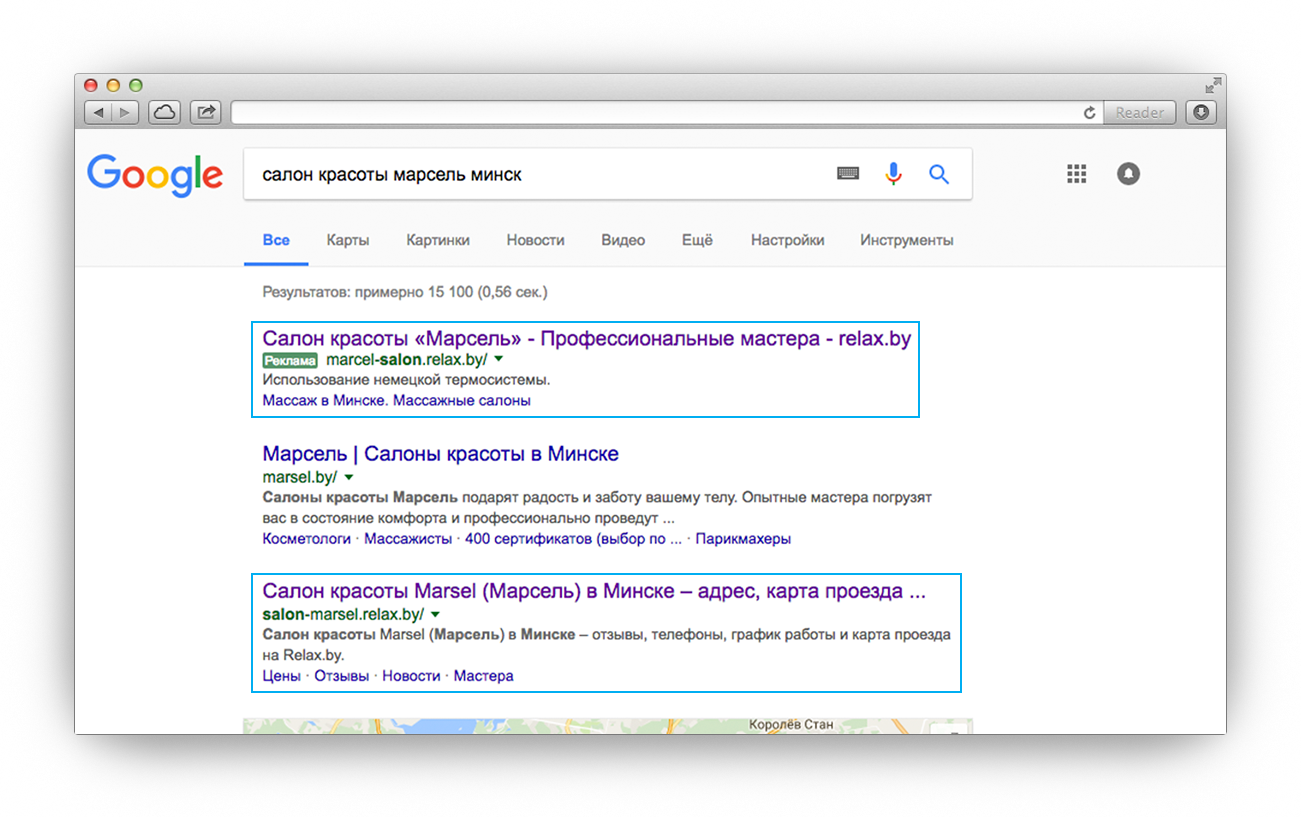This screenshot has height=817, width=1301.
Task: Open the Ещё menu
Action: point(697,240)
